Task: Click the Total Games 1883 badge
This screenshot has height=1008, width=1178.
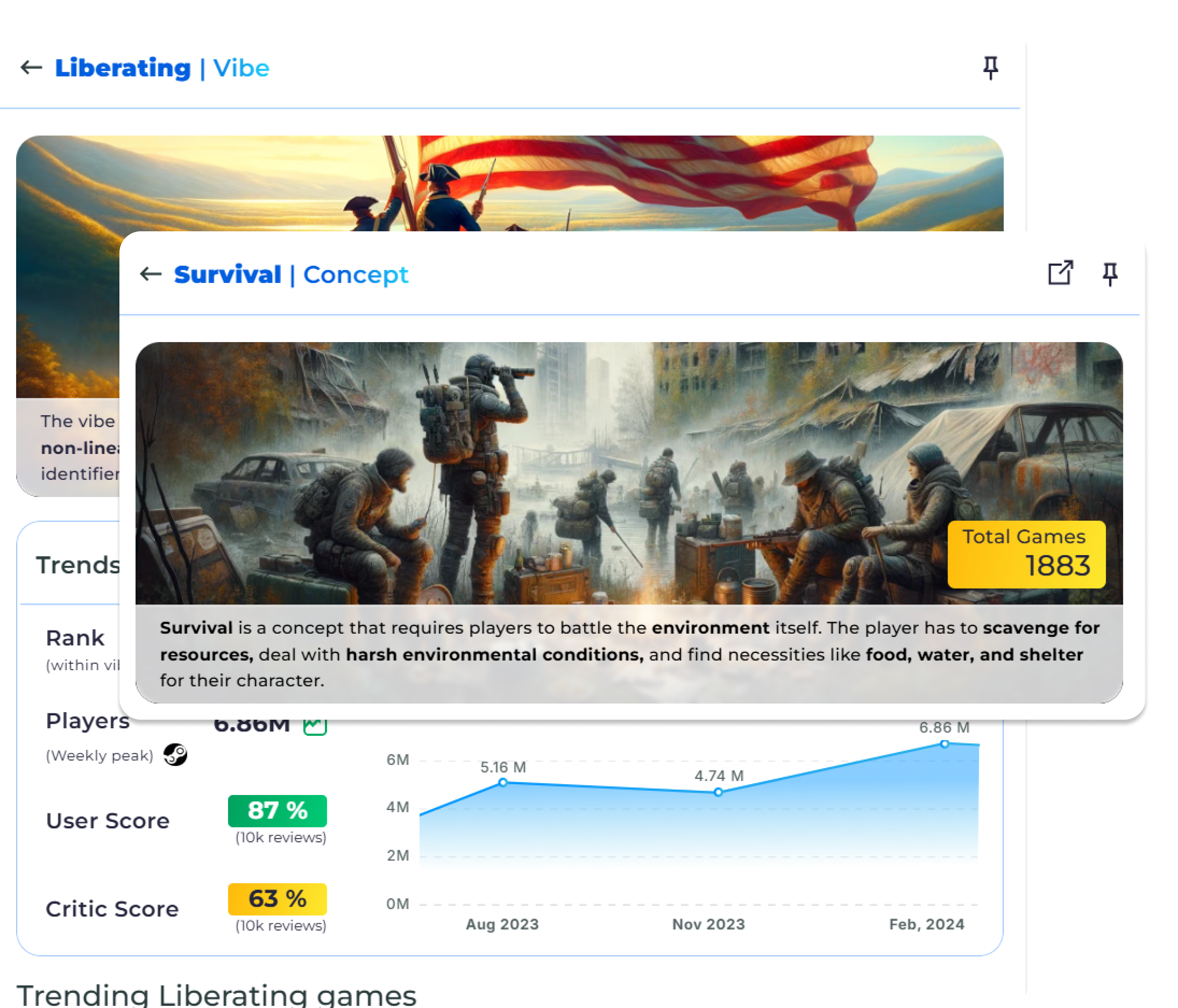Action: [x=1026, y=554]
